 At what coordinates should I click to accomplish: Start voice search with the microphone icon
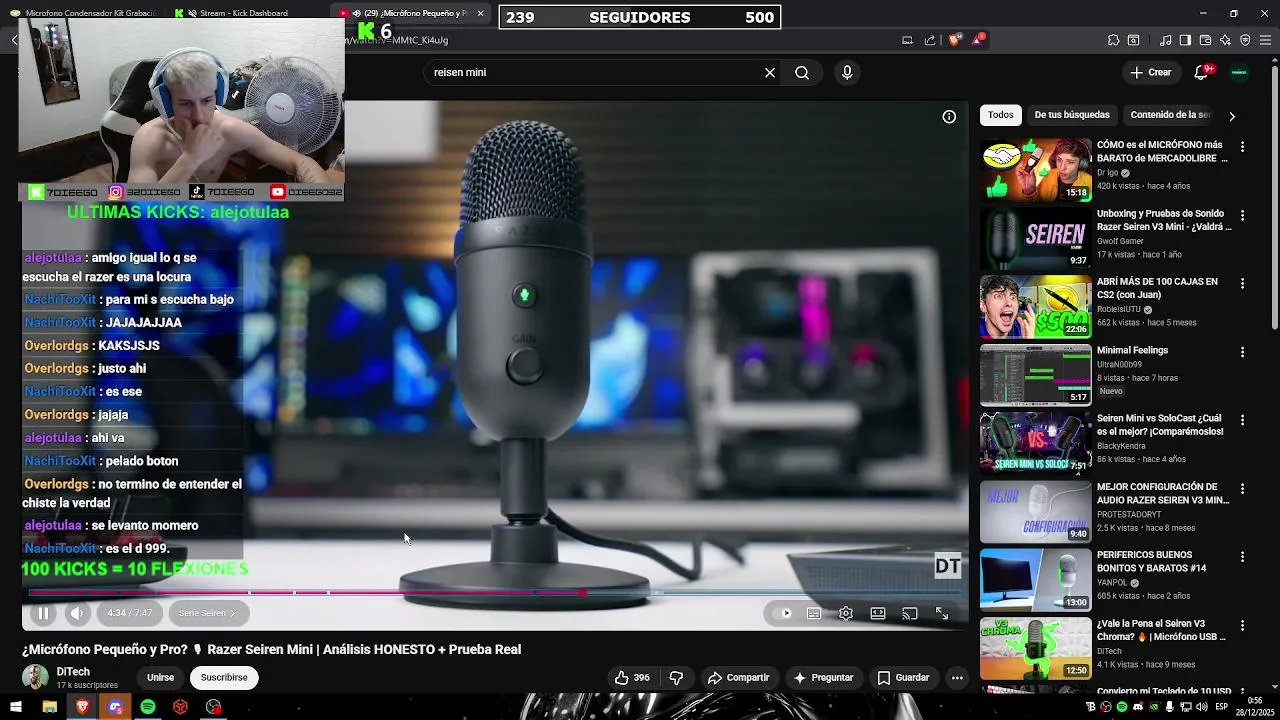tap(847, 72)
